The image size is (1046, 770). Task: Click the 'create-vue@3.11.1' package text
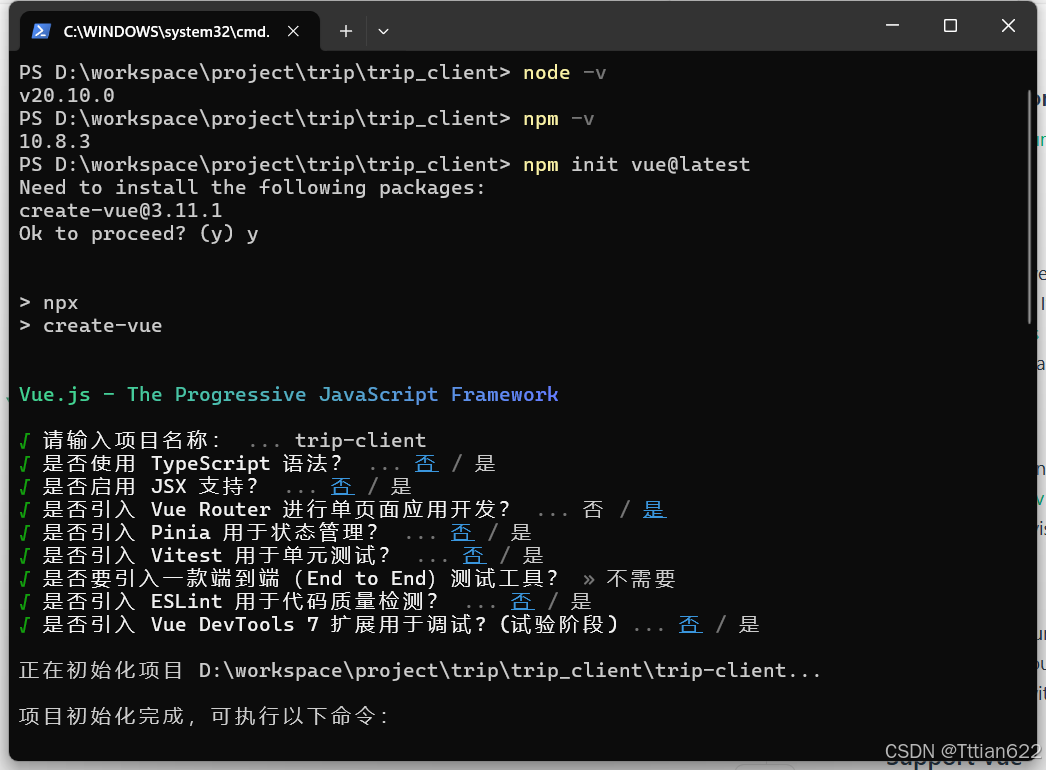tap(121, 211)
